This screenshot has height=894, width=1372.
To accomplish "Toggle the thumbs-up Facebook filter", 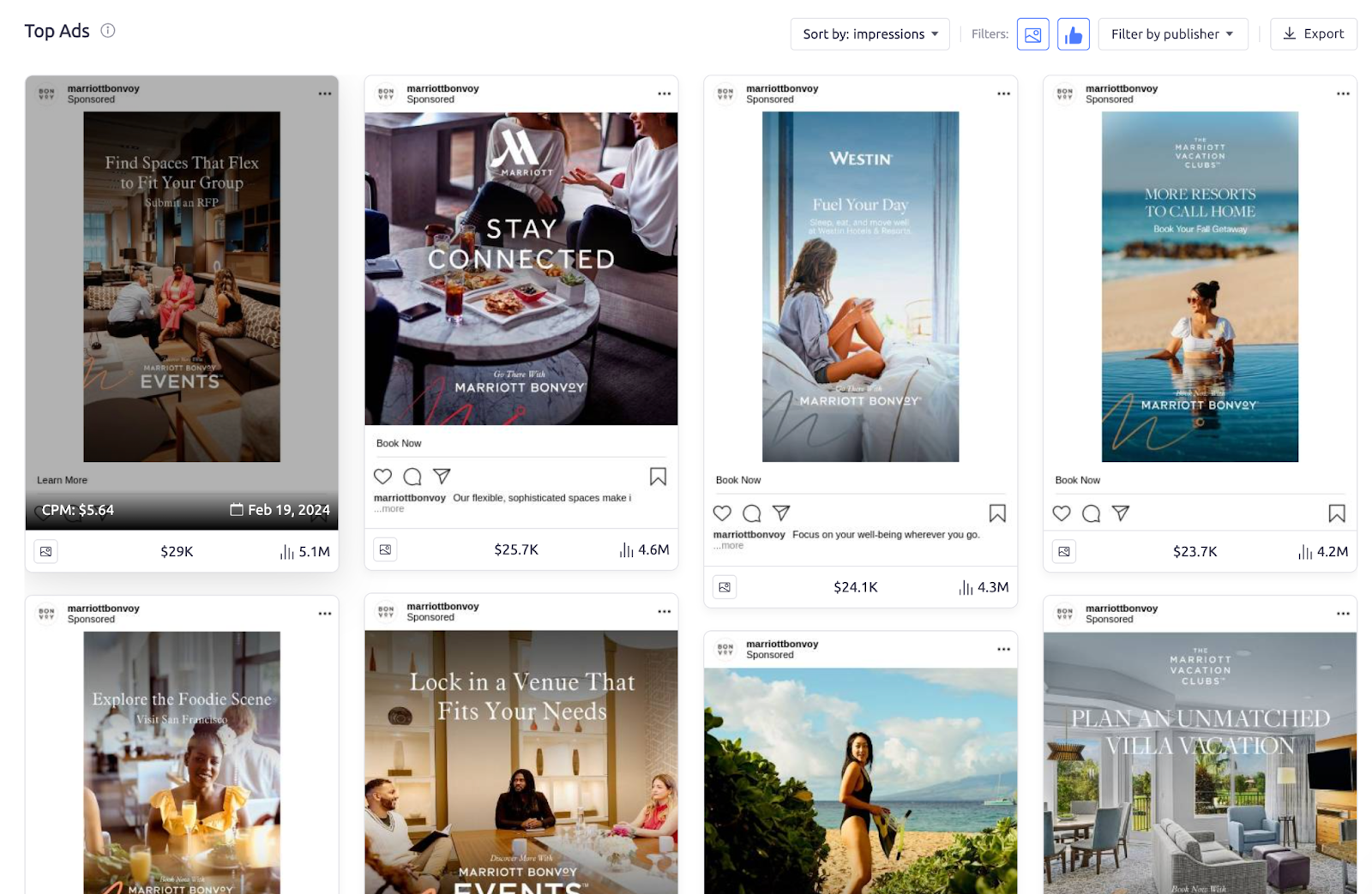I will pyautogui.click(x=1073, y=34).
